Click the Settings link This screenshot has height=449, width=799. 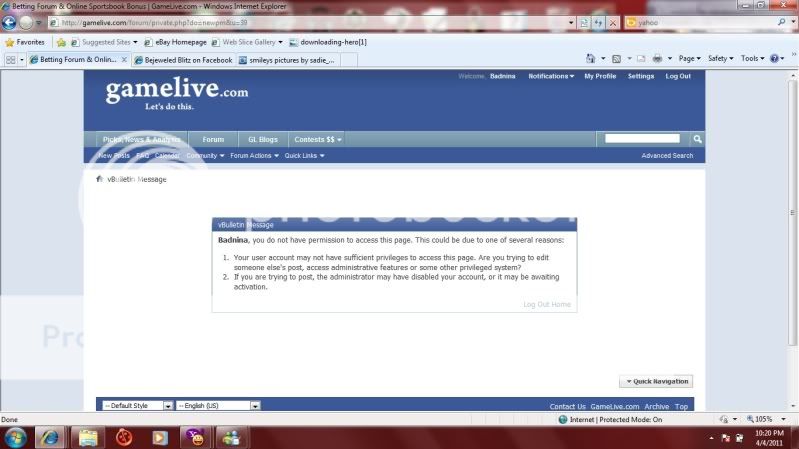tap(641, 76)
